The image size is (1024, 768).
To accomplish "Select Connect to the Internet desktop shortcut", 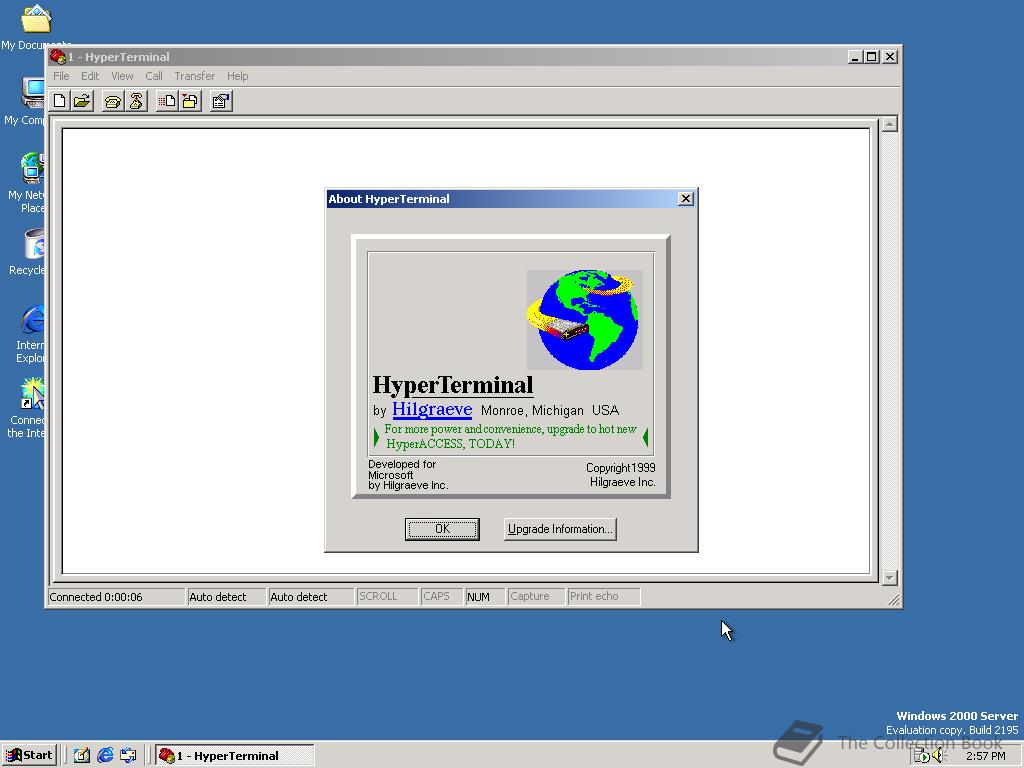I will (x=27, y=408).
